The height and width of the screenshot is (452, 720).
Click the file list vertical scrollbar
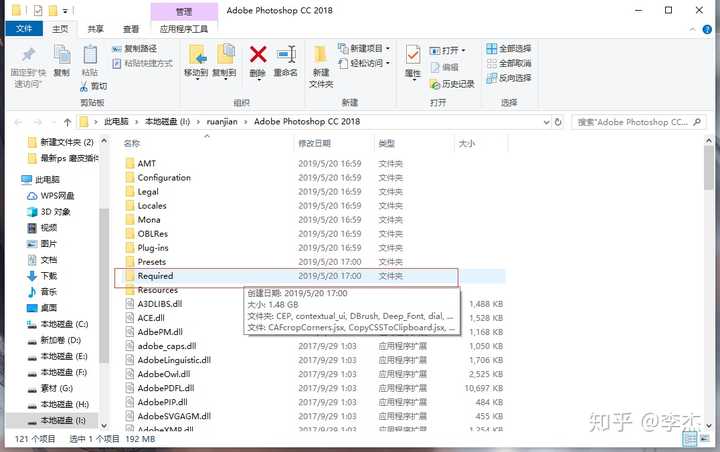pos(709,168)
